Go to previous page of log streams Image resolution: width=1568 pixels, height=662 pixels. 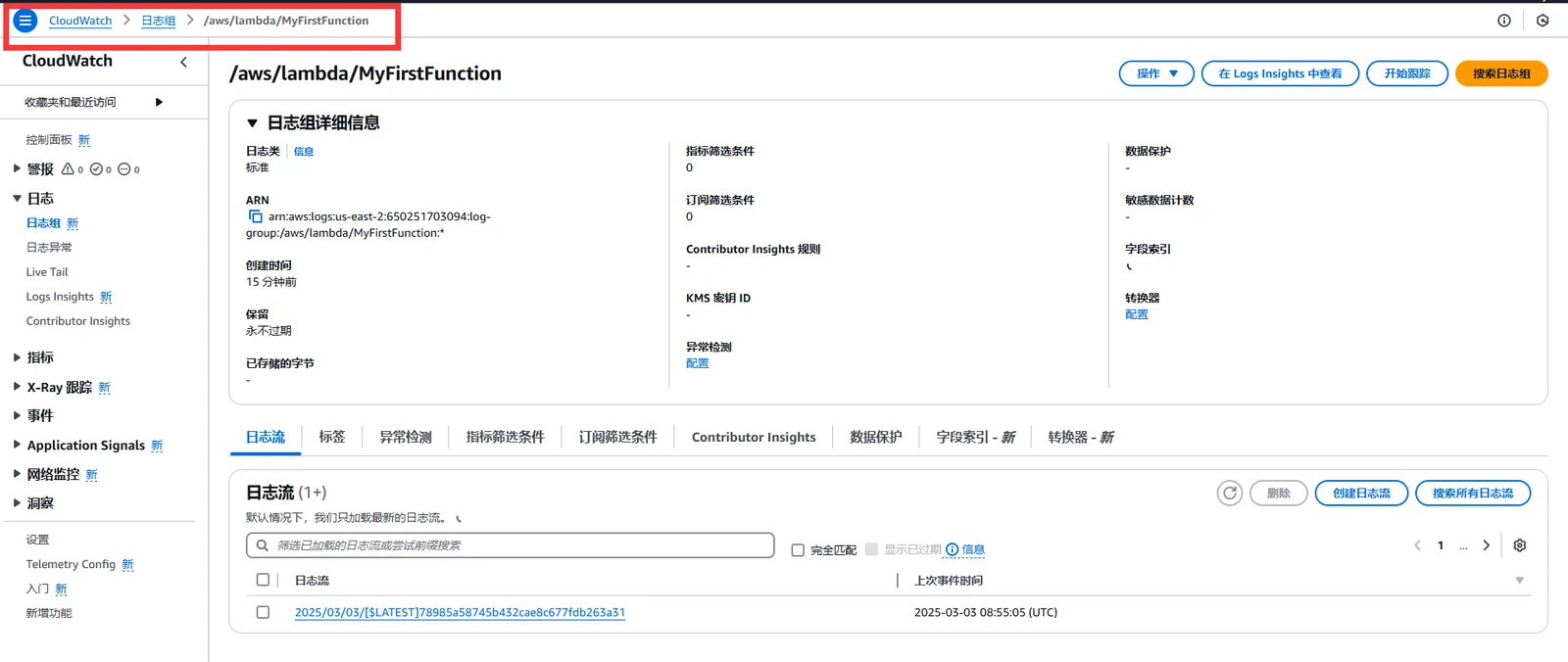coord(1417,545)
